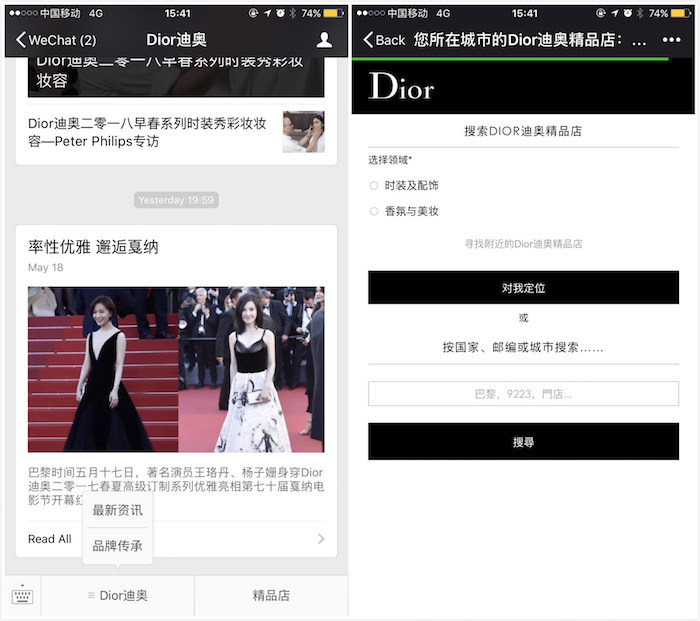Focus the city or postcode search field

[523, 394]
